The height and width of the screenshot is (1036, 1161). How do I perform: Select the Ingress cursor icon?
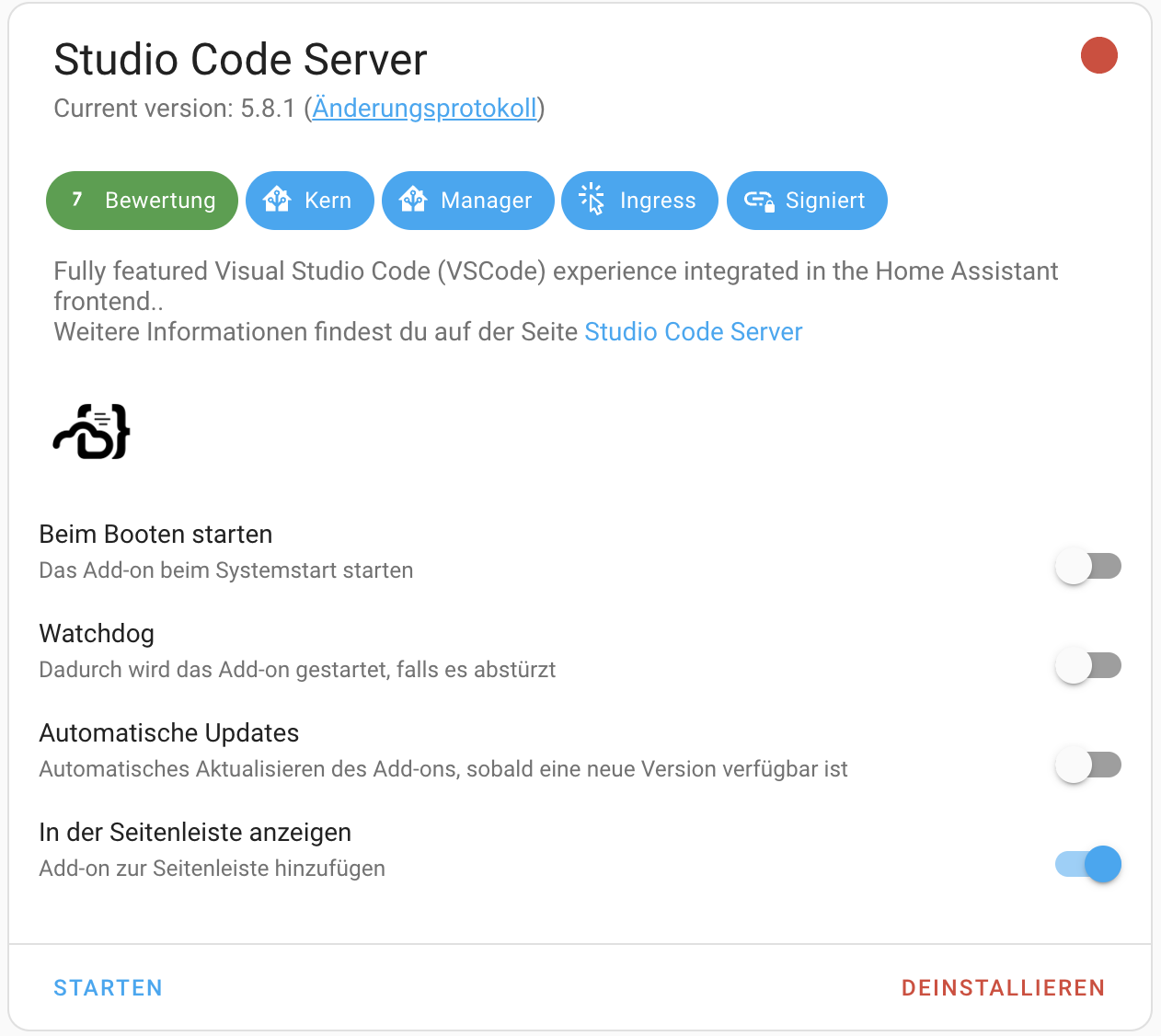click(x=592, y=200)
